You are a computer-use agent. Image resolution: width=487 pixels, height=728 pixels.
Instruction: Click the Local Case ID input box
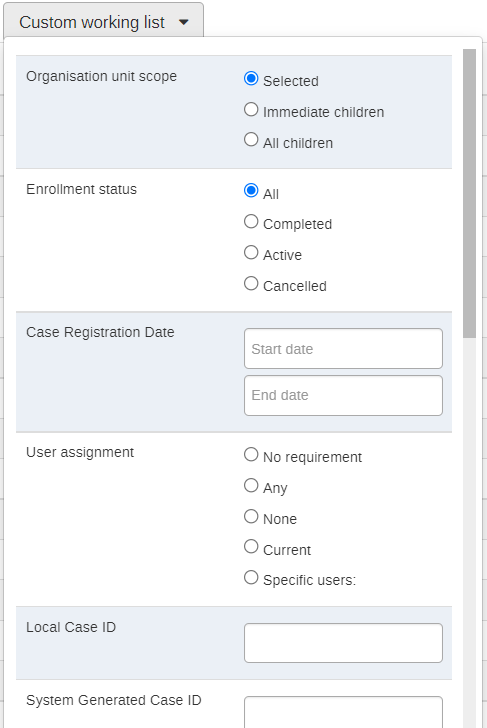click(343, 643)
